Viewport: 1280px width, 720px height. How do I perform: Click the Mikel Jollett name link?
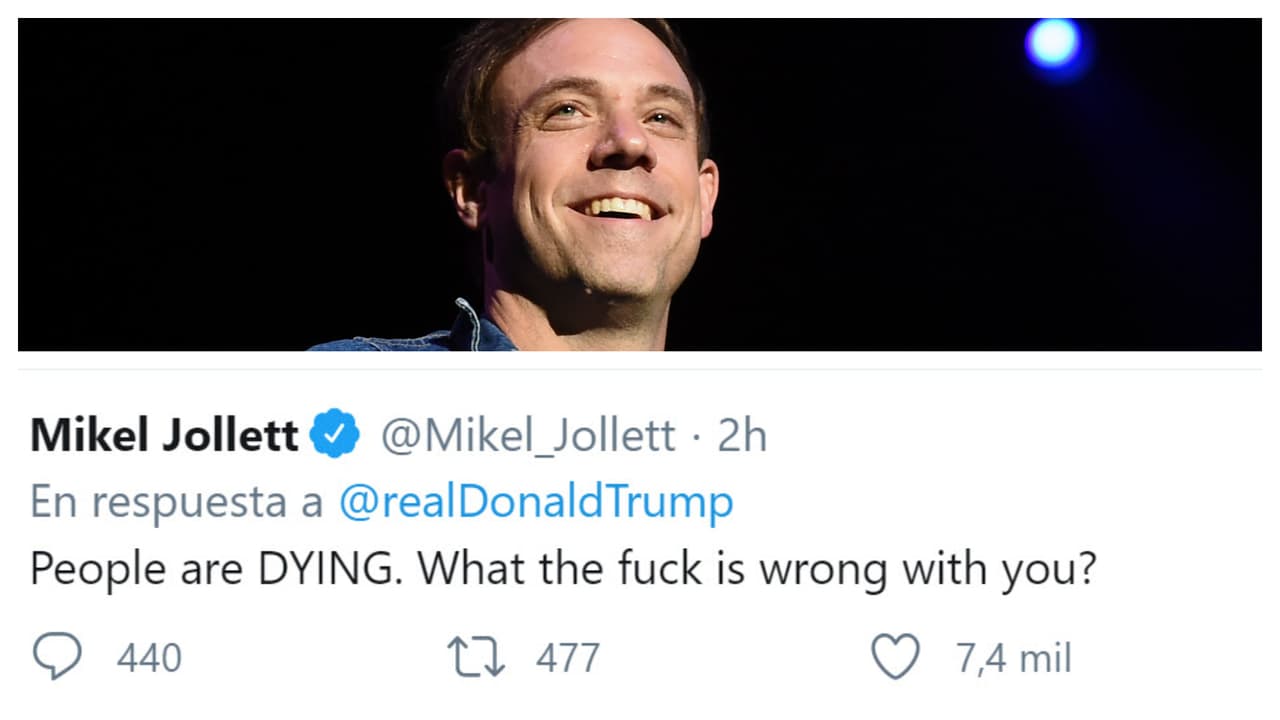coord(165,434)
